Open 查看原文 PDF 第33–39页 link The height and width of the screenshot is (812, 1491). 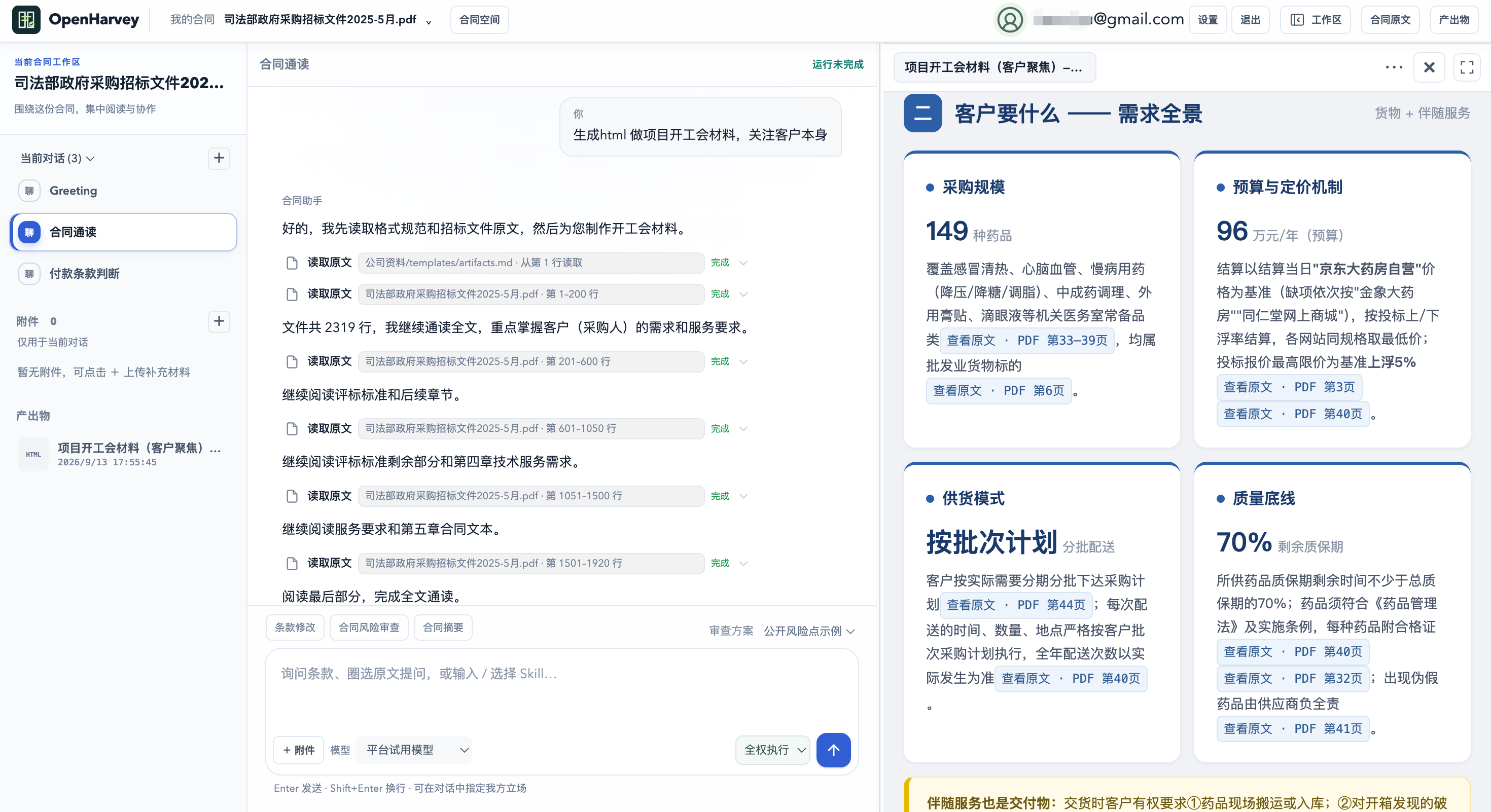pyautogui.click(x=1027, y=341)
